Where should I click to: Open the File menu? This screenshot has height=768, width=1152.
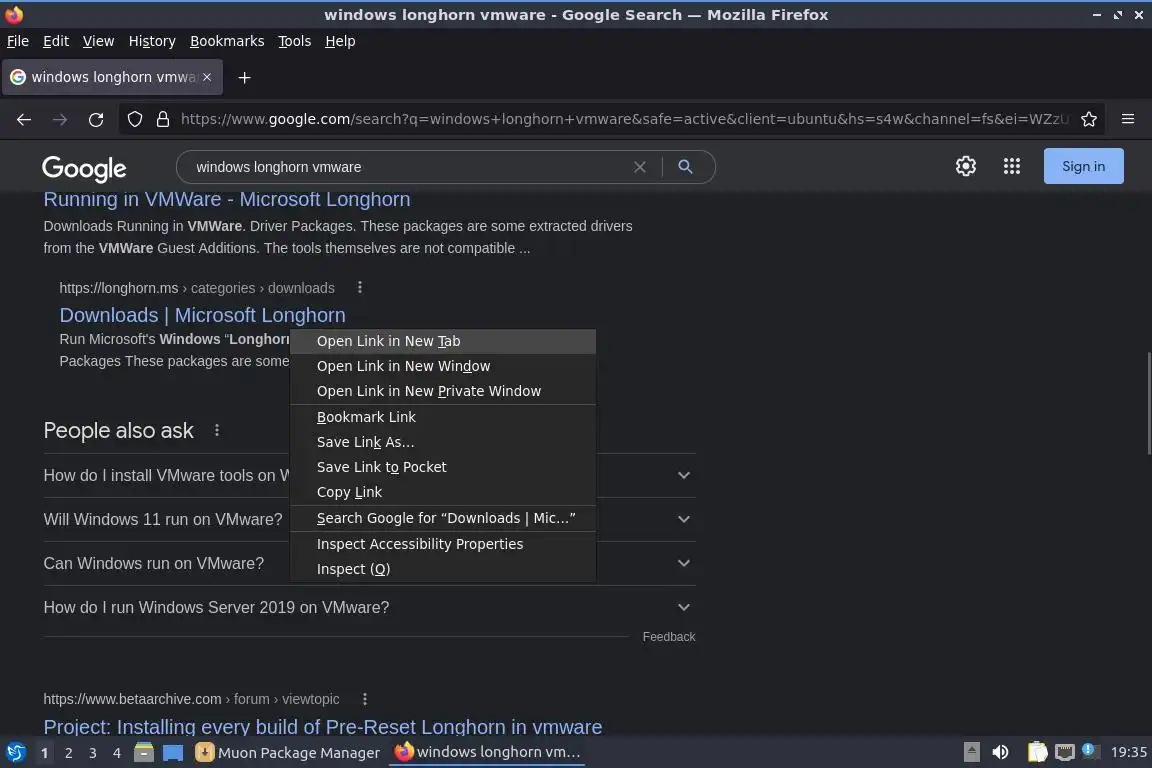pos(18,41)
